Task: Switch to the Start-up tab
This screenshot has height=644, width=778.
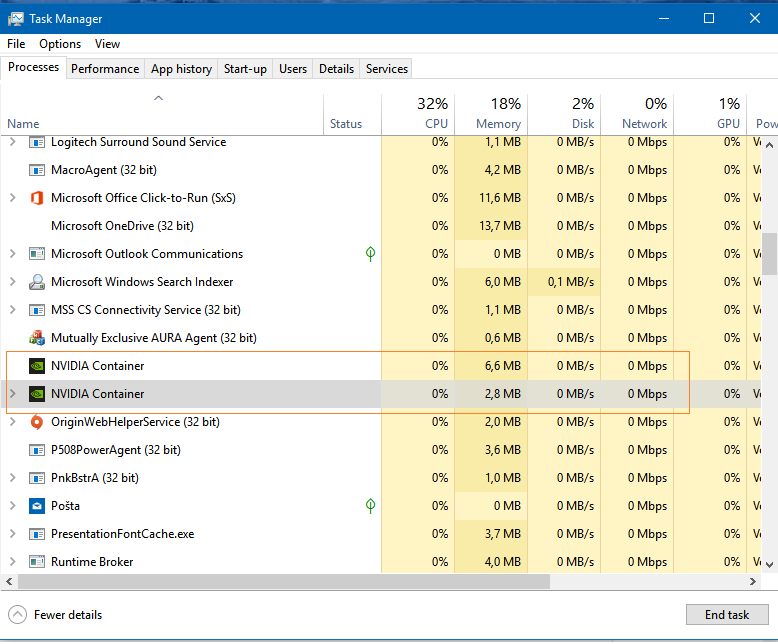Action: tap(245, 69)
